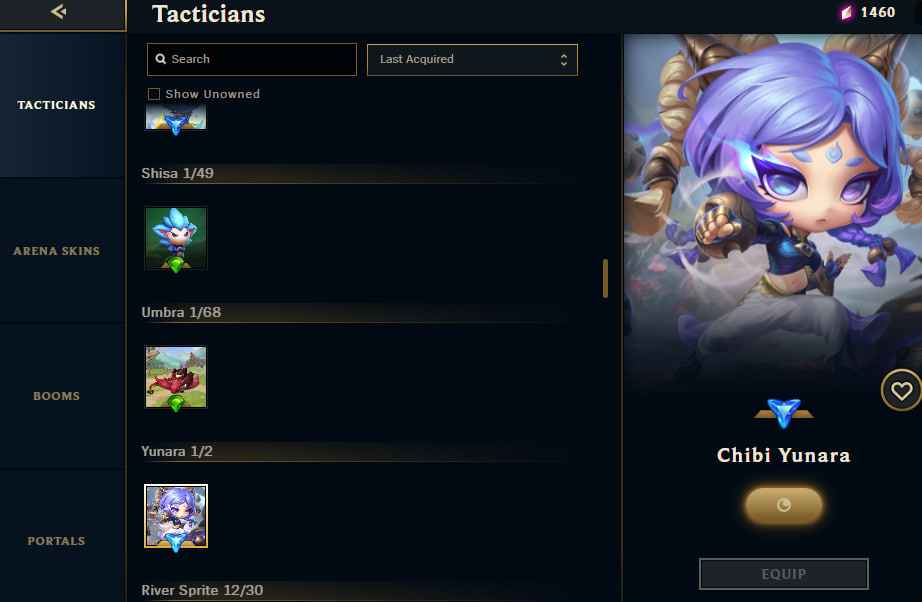This screenshot has width=922, height=602.
Task: Click the tactician list scrollbar
Action: click(x=605, y=278)
